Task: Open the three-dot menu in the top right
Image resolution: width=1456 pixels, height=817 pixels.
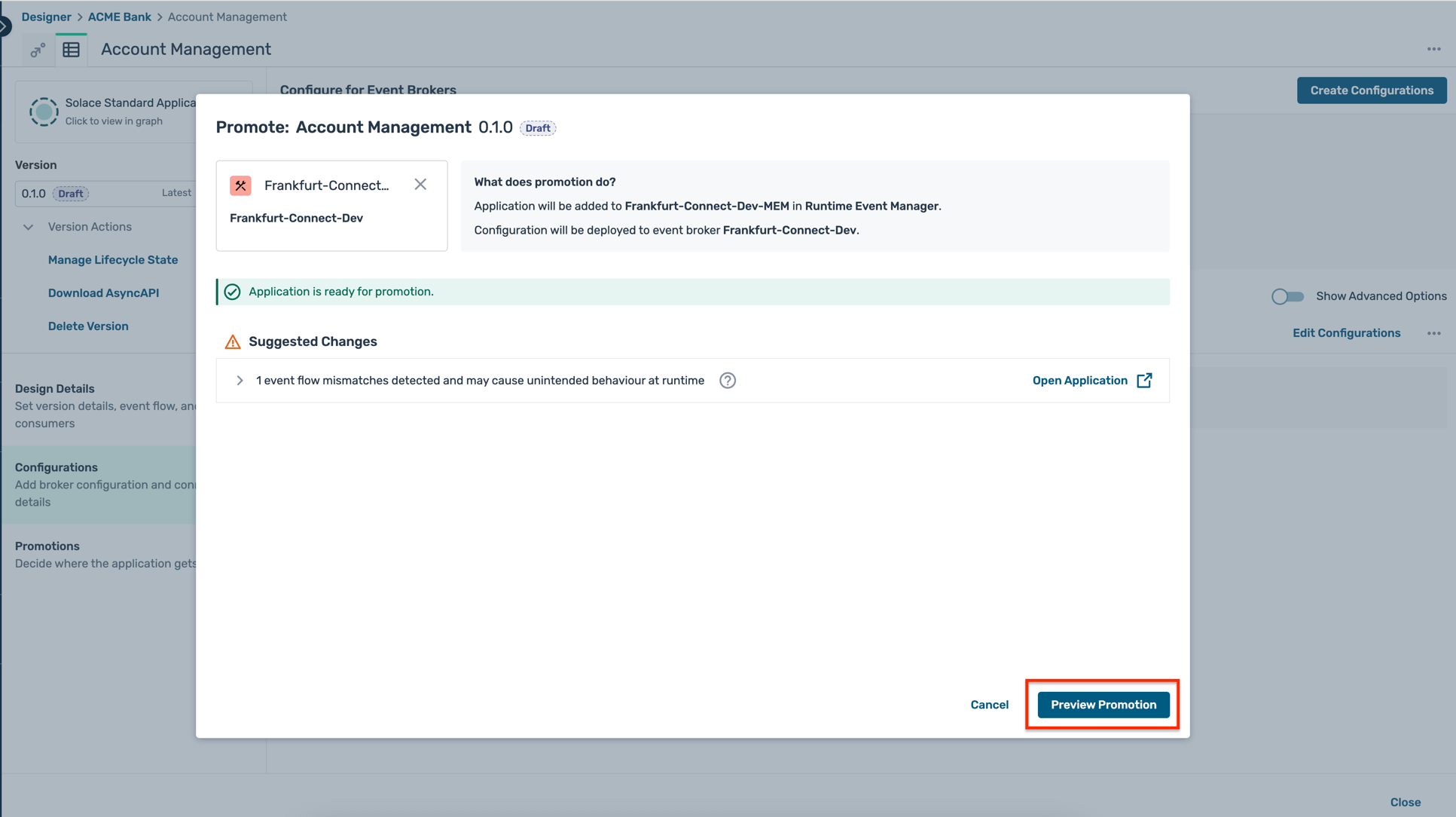Action: coord(1434,48)
